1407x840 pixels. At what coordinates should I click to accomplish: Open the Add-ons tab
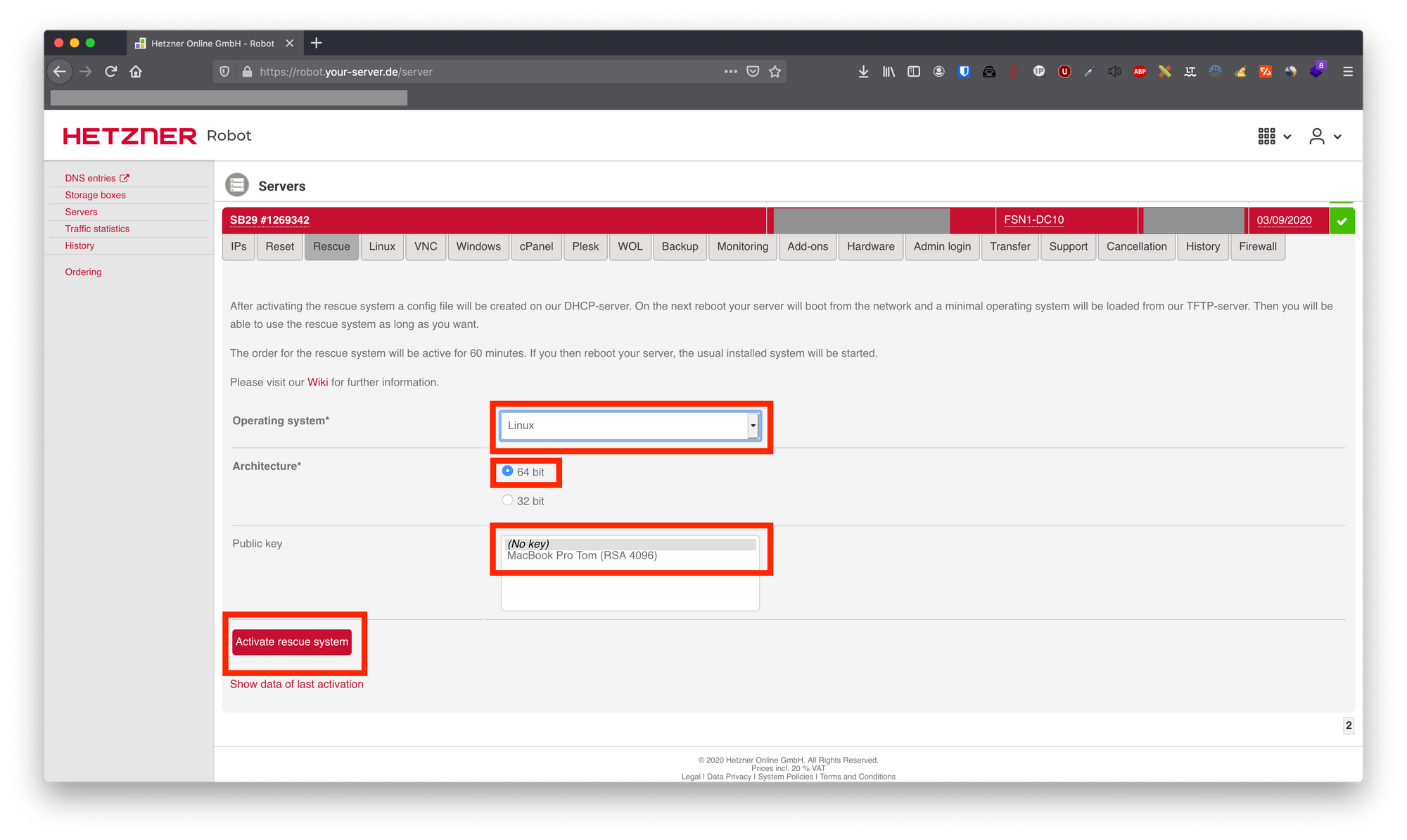tap(808, 247)
